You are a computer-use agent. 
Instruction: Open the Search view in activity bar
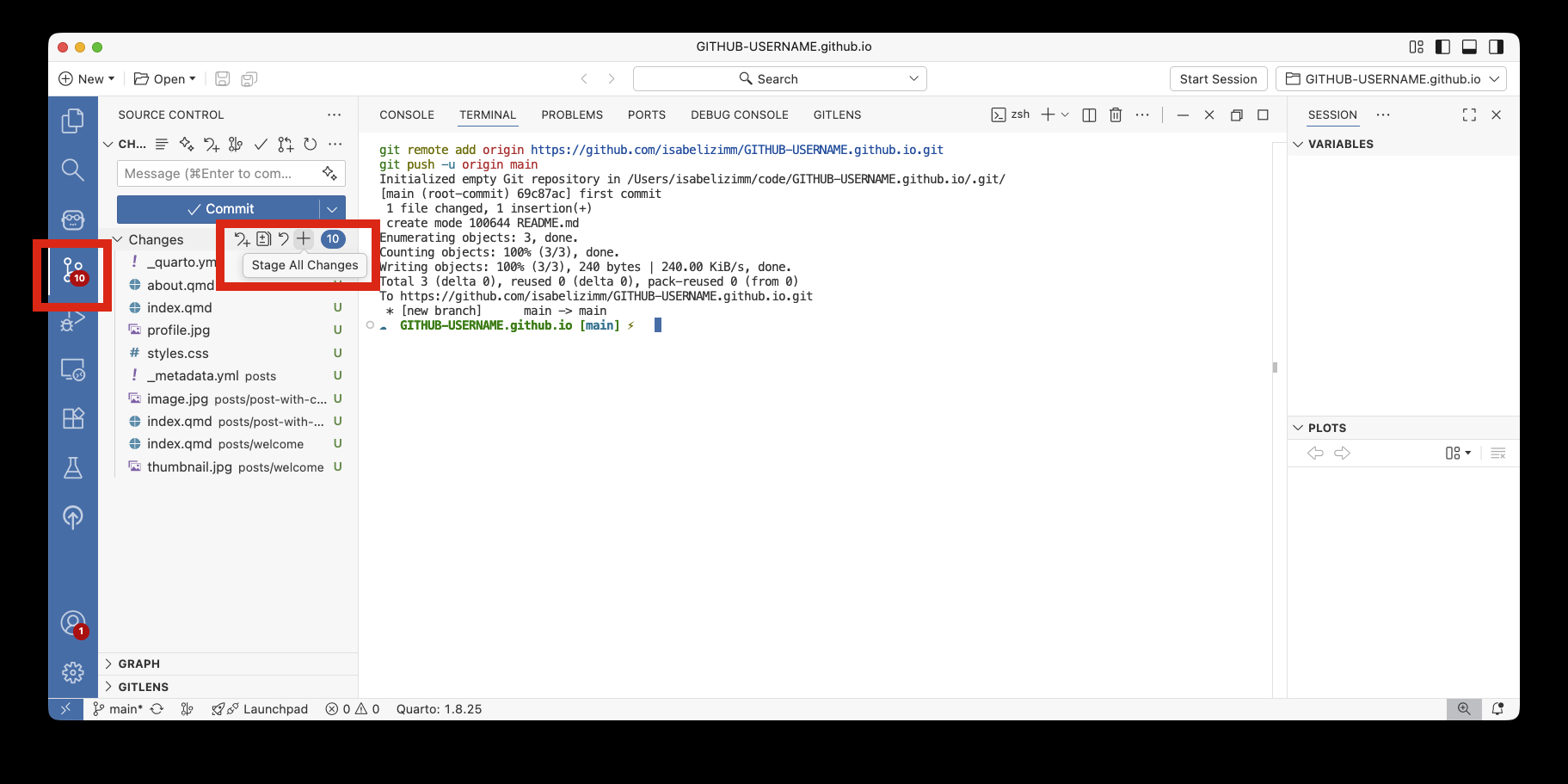pos(73,170)
